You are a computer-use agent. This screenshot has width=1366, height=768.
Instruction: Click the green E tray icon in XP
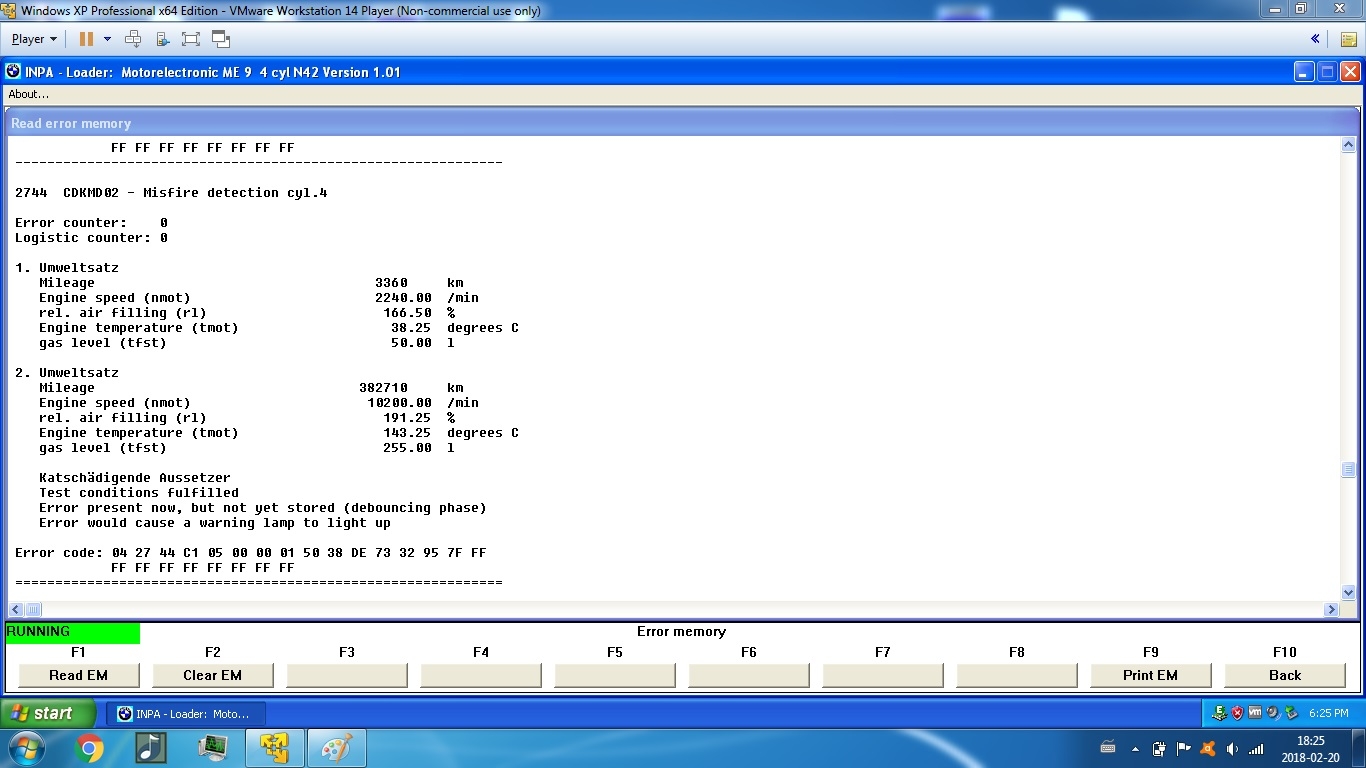(x=1219, y=713)
